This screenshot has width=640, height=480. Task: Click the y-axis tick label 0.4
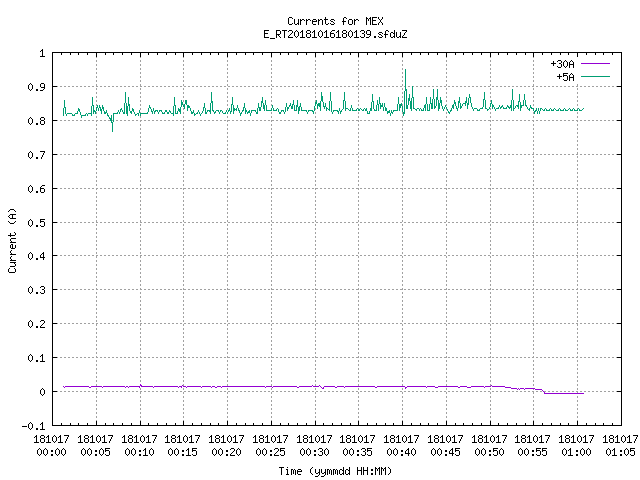point(36,256)
